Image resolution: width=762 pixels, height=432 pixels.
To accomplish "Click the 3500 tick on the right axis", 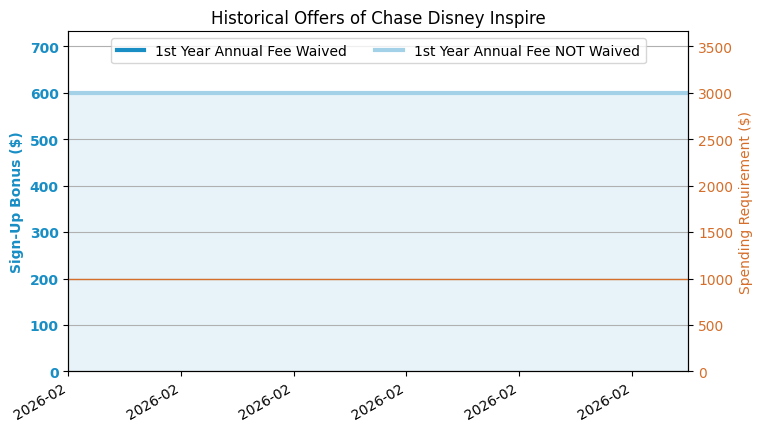I will [714, 47].
